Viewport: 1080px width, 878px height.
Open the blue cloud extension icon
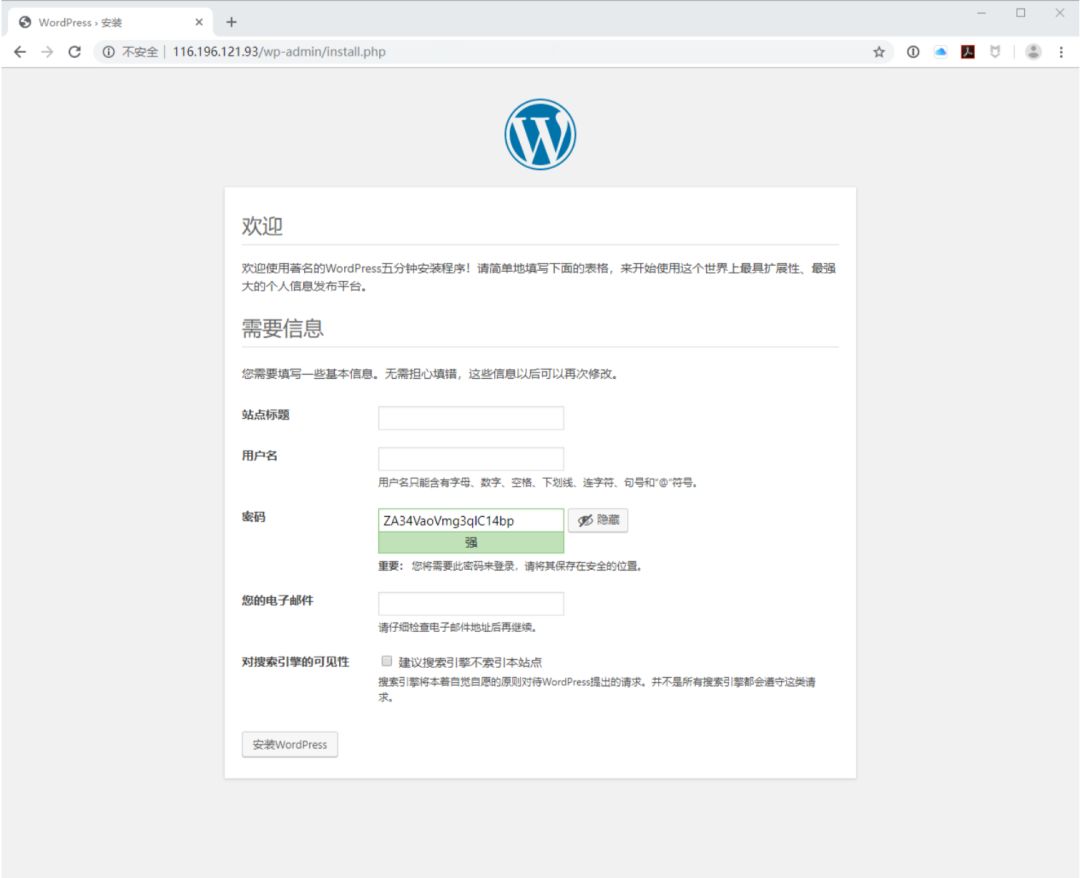pyautogui.click(x=940, y=52)
